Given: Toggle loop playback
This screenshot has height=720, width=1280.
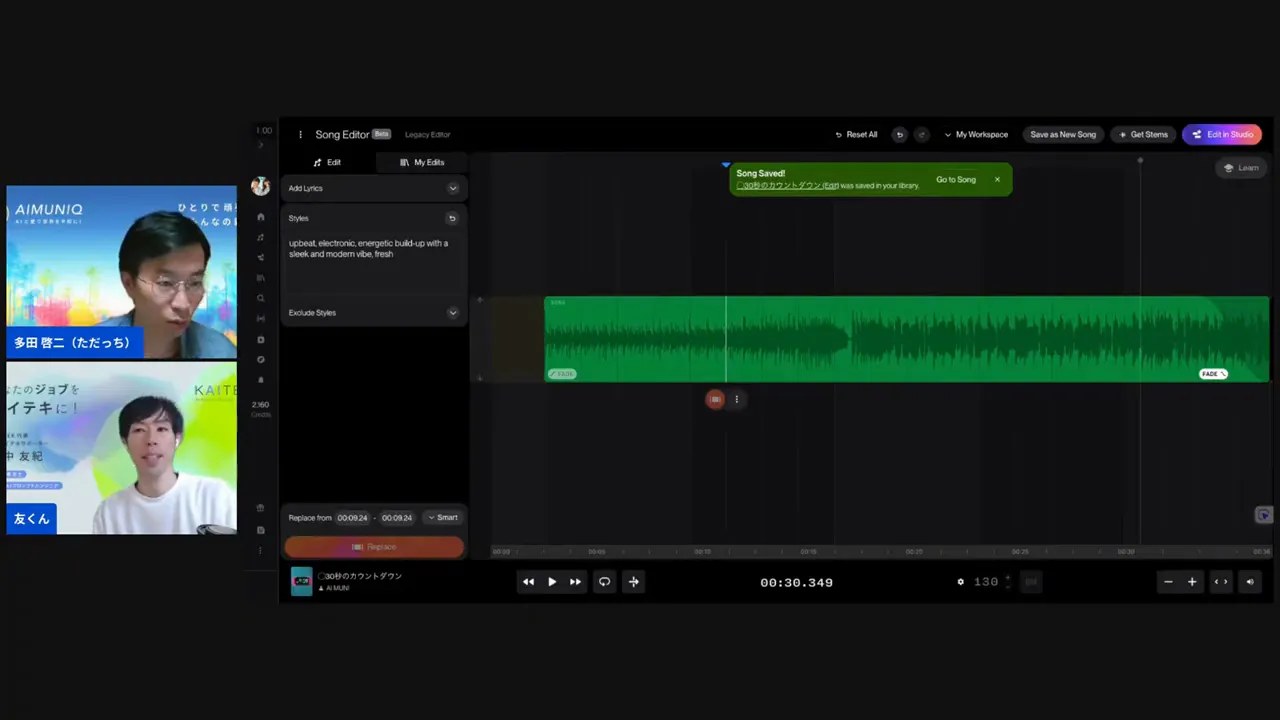Looking at the screenshot, I should click(x=604, y=582).
